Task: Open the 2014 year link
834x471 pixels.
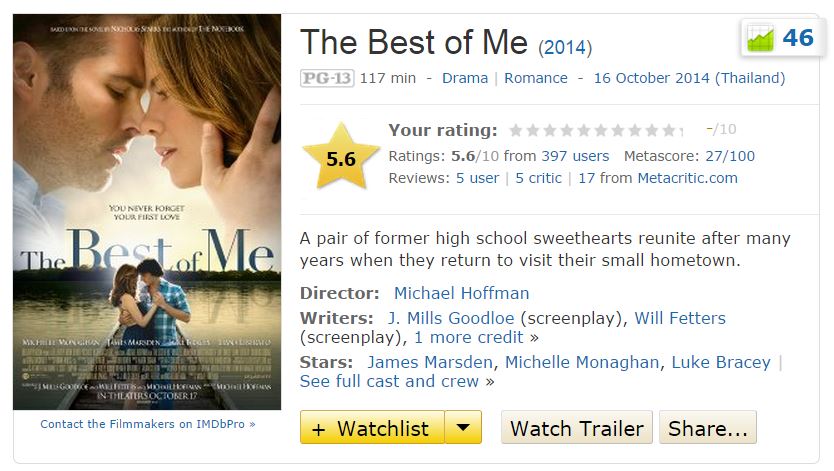Action: (x=565, y=47)
